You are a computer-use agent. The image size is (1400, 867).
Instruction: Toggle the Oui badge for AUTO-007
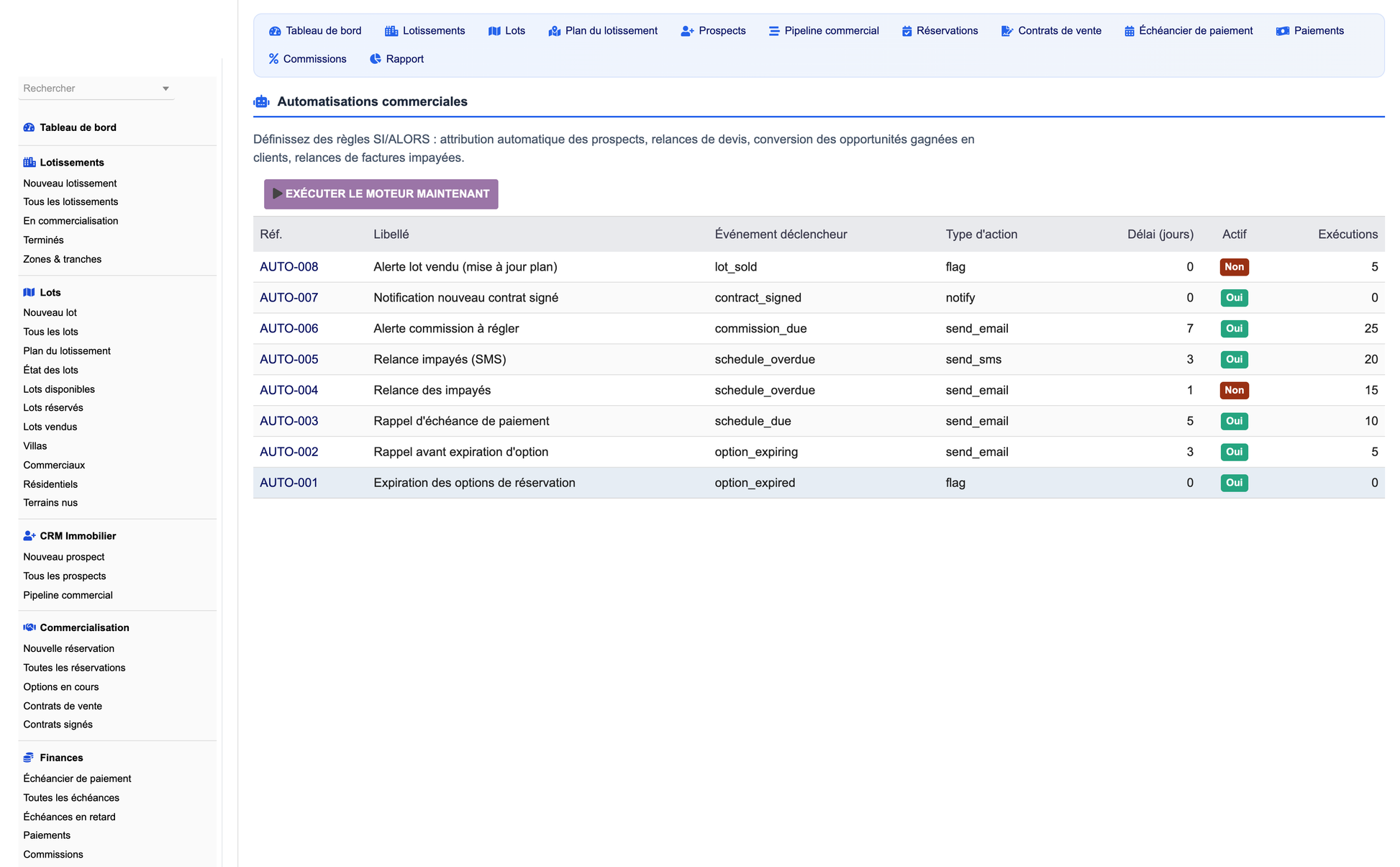click(1234, 298)
